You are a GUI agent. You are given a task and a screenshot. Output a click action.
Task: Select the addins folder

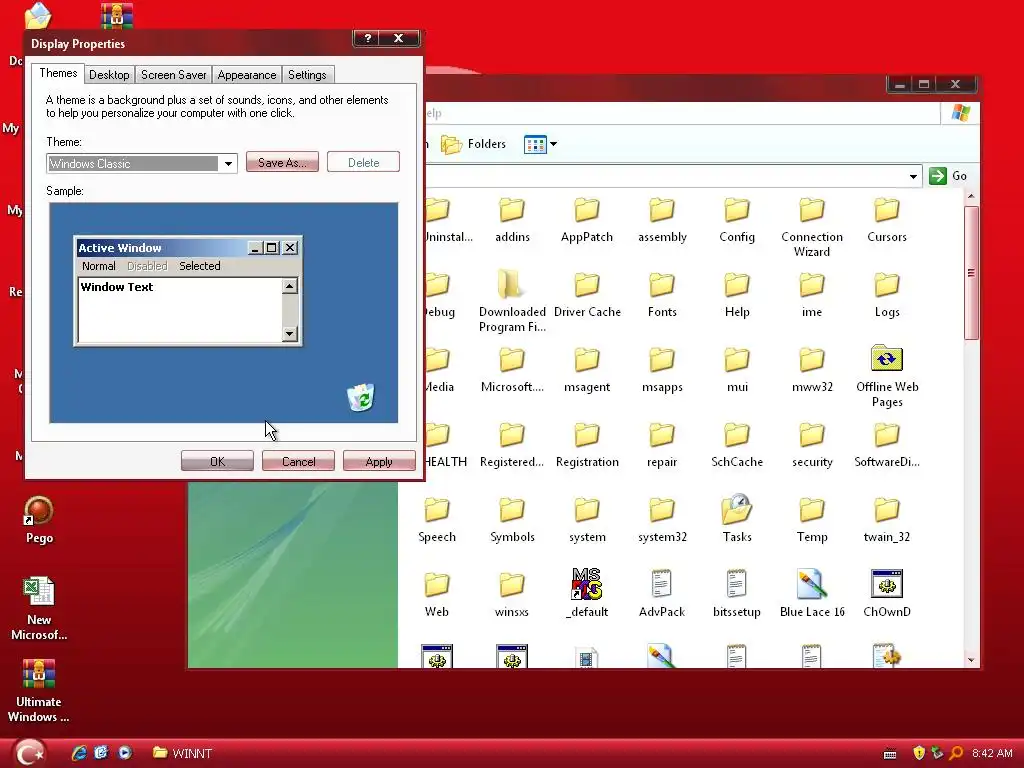point(512,221)
